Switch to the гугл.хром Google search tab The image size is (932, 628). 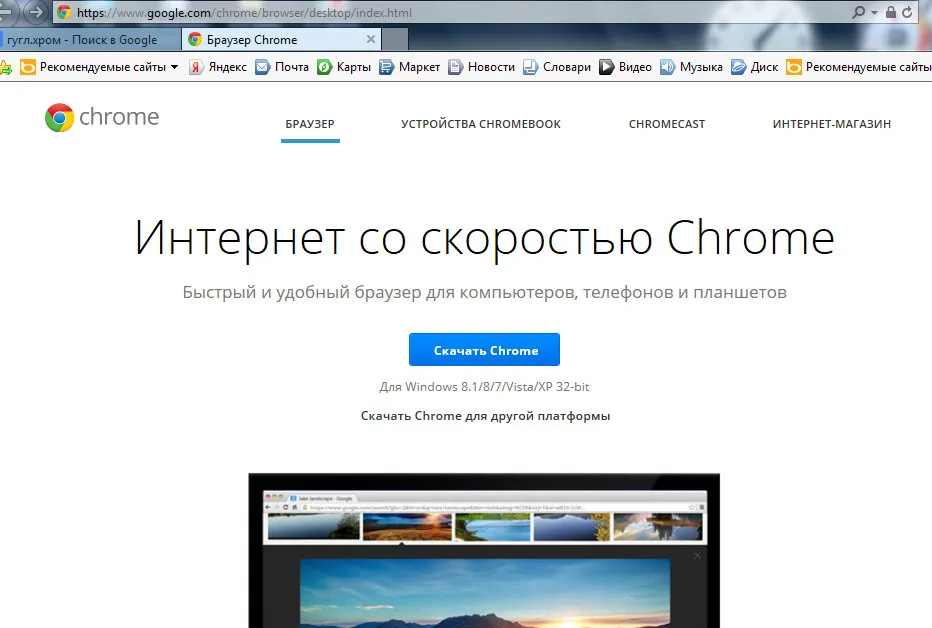pos(89,40)
